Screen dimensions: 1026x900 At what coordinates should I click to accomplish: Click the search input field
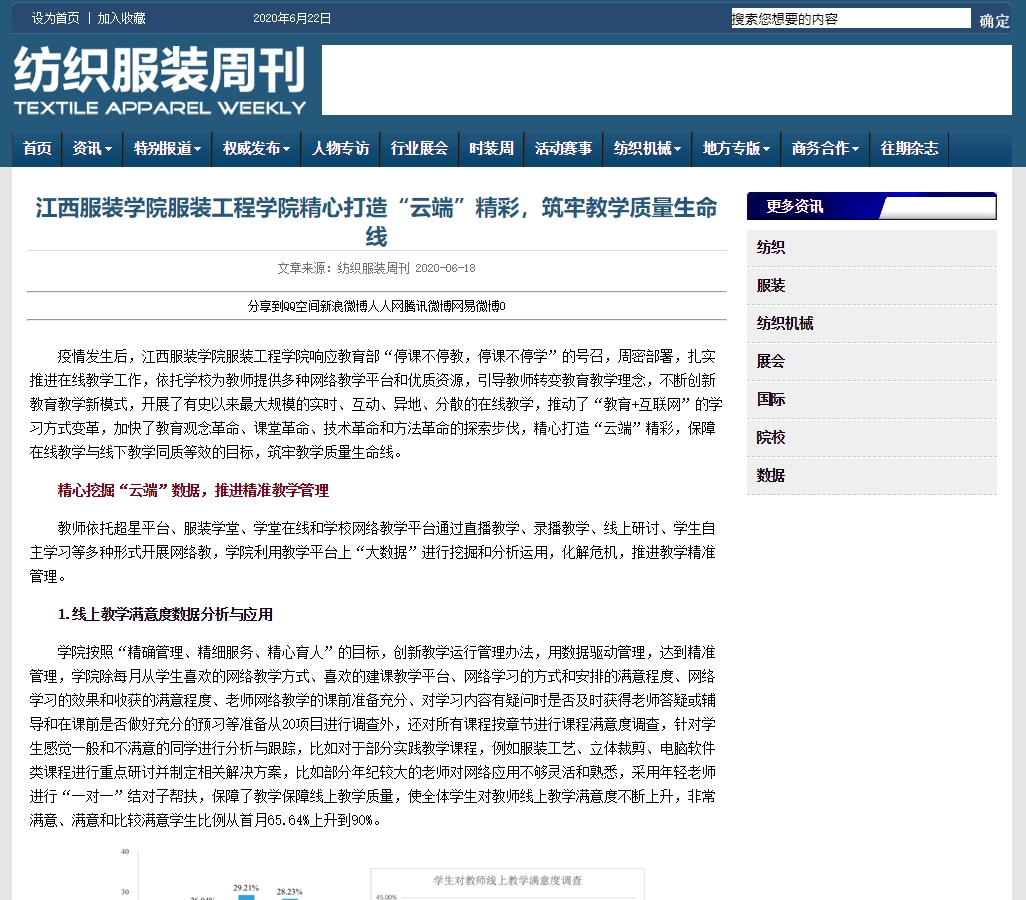850,19
